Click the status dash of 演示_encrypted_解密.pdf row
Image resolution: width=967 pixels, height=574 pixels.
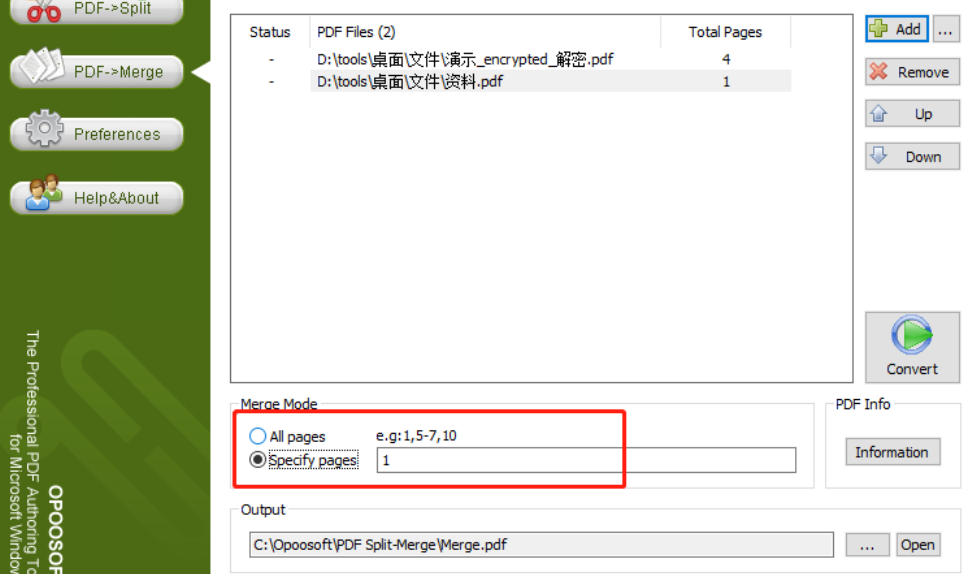tap(271, 59)
